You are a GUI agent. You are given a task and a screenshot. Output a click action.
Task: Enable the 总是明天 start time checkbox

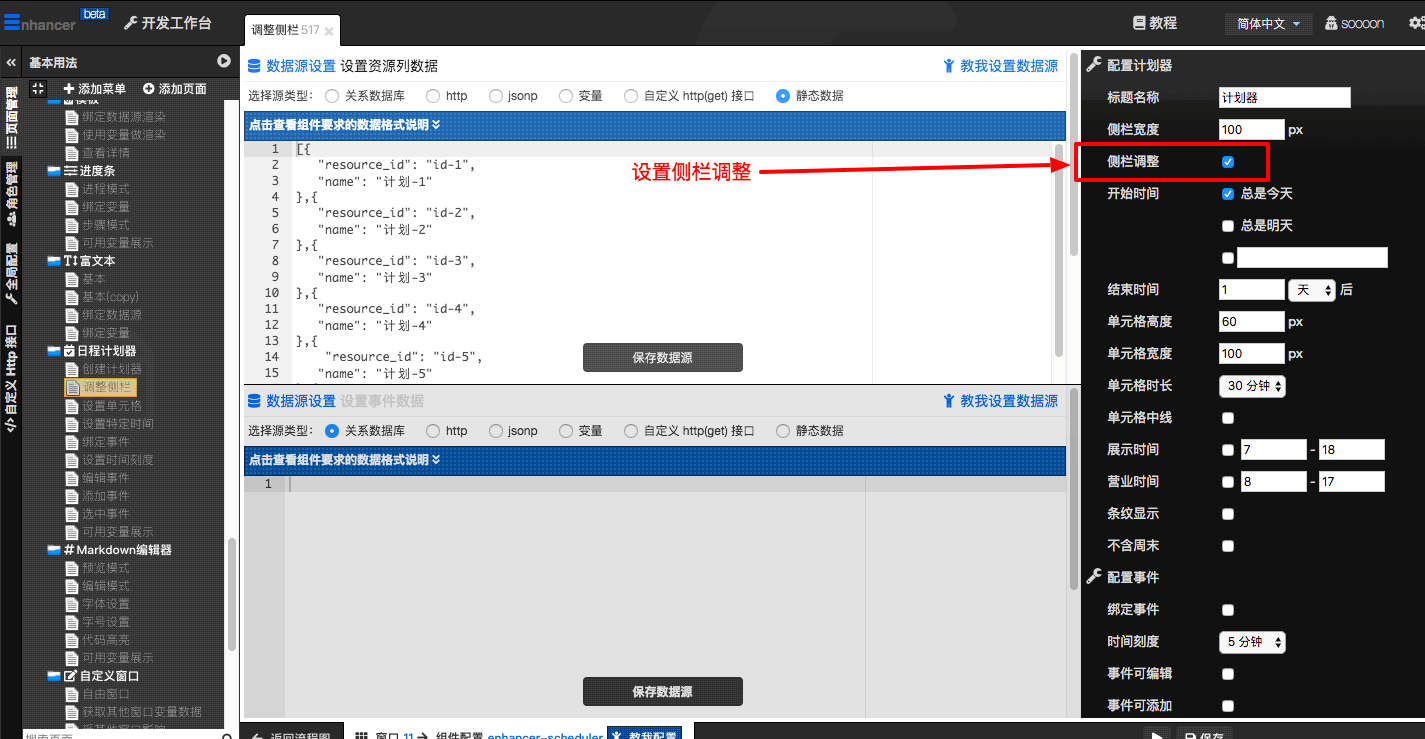[x=1228, y=226]
